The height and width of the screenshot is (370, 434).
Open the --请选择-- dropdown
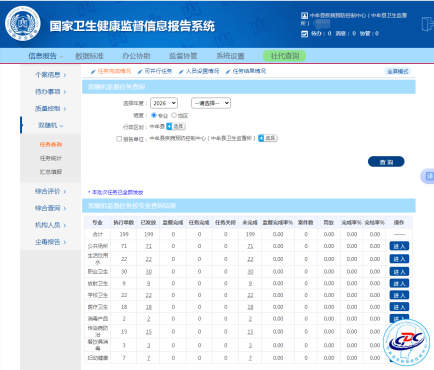click(x=211, y=103)
